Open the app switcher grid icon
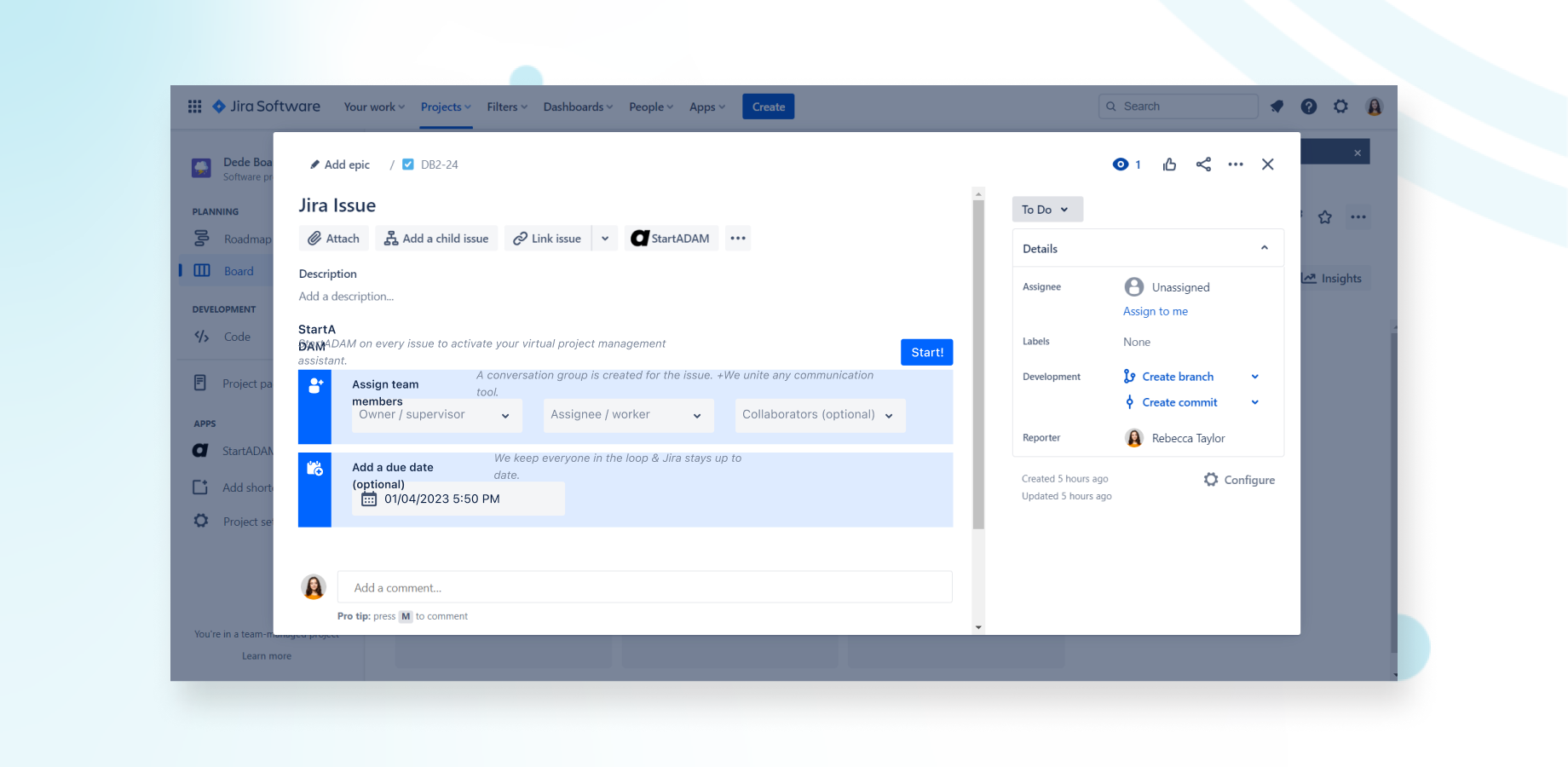The height and width of the screenshot is (767, 1568). 194,107
